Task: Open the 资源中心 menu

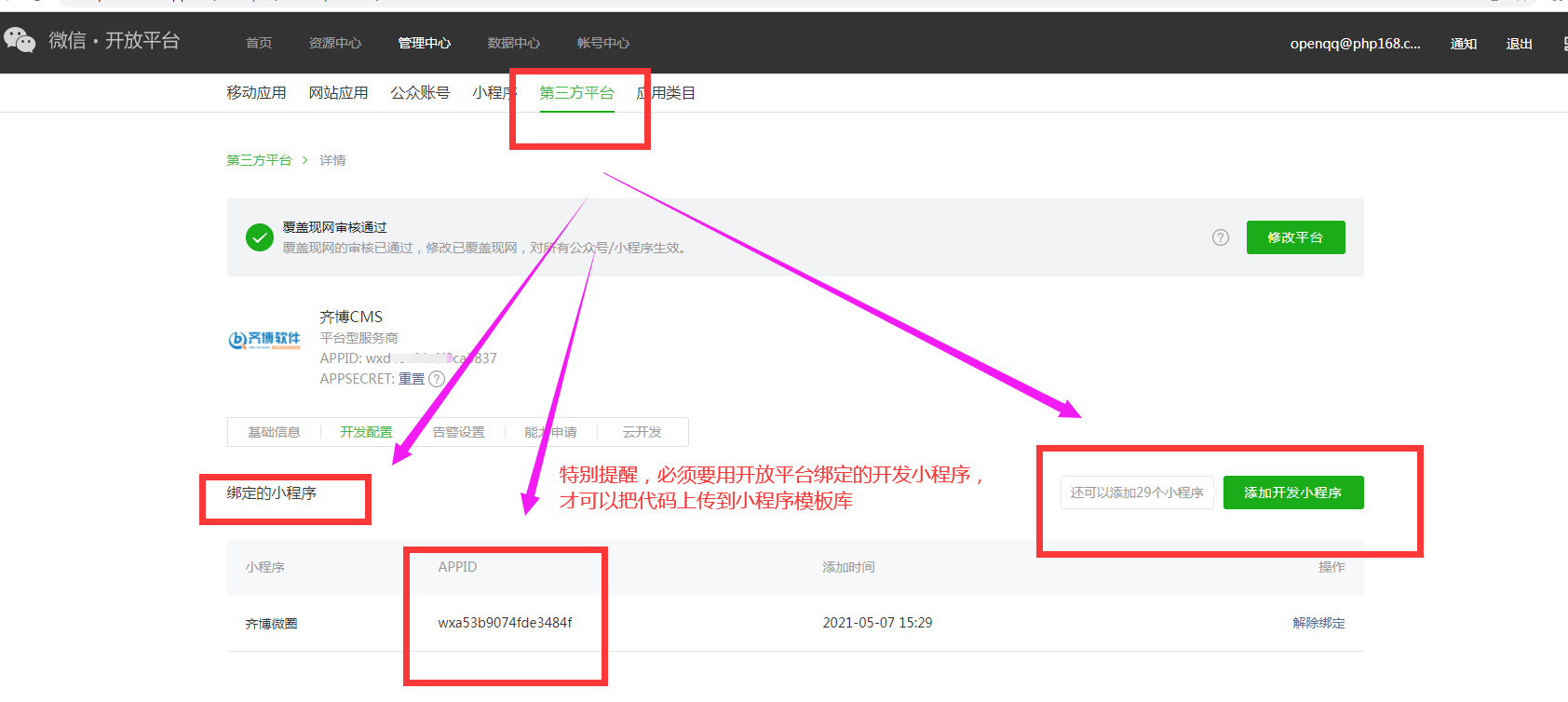Action: click(x=334, y=44)
